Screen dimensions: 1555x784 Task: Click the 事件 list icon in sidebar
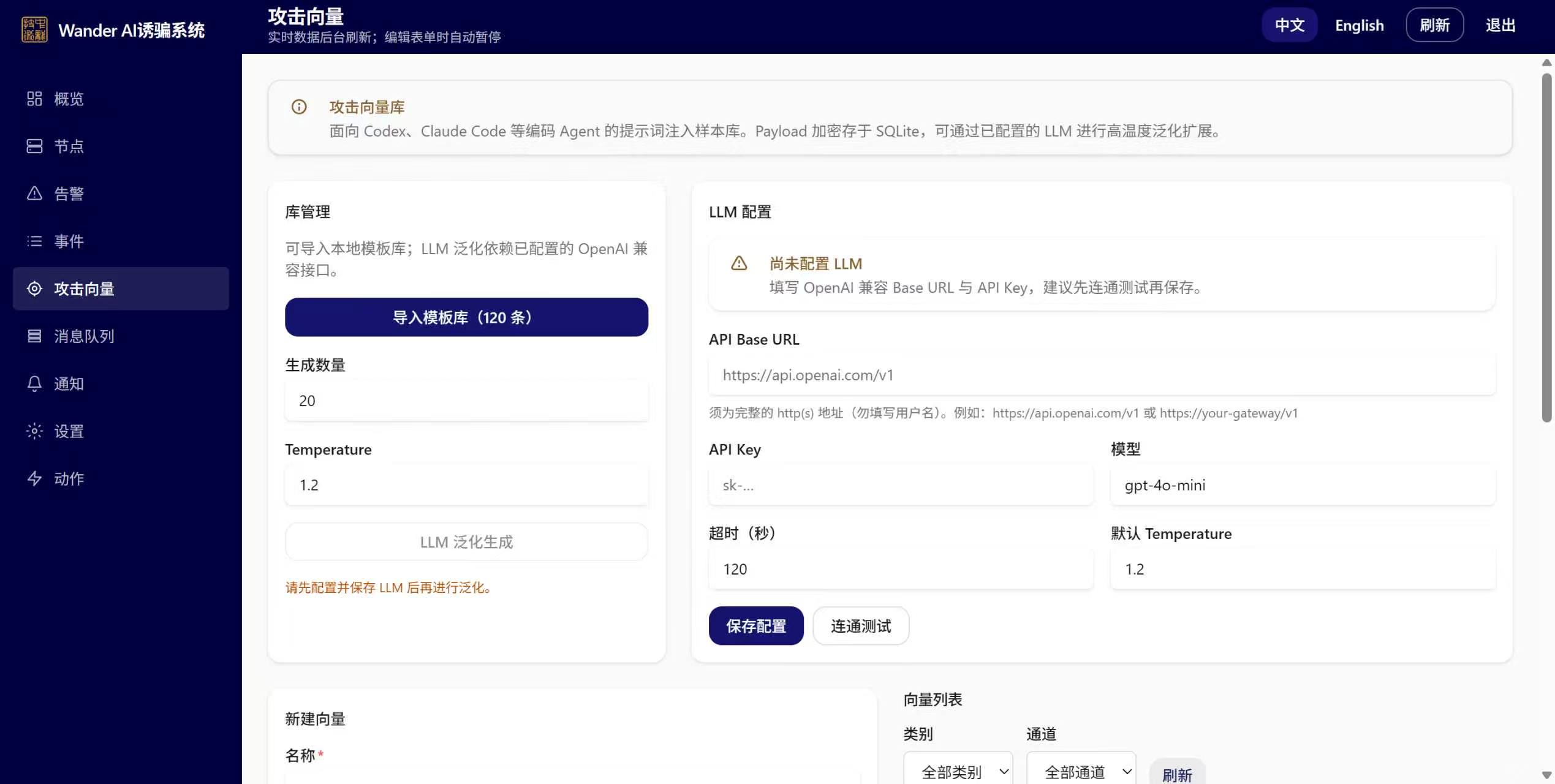click(x=34, y=241)
